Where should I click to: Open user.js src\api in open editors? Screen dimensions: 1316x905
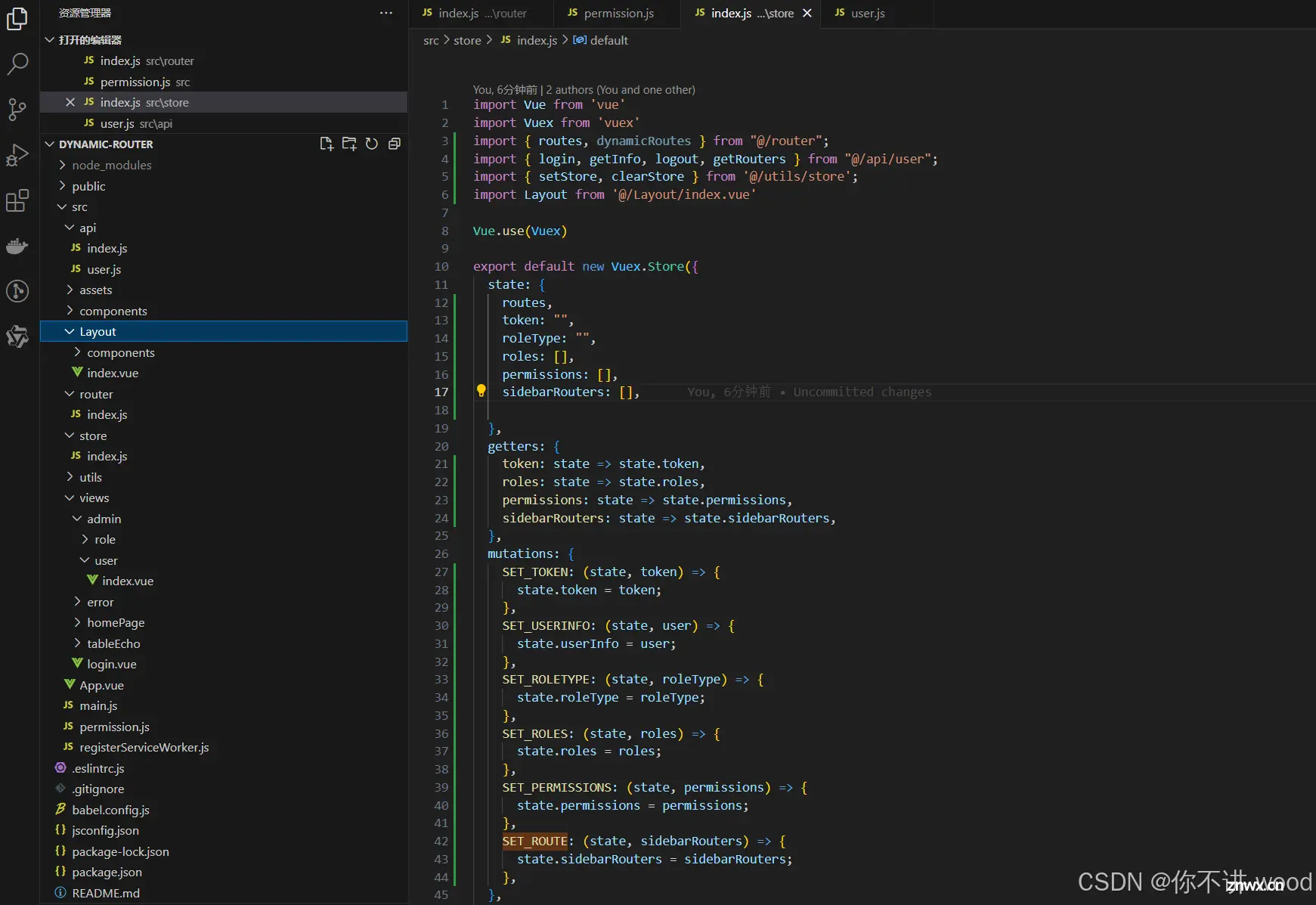[x=224, y=123]
